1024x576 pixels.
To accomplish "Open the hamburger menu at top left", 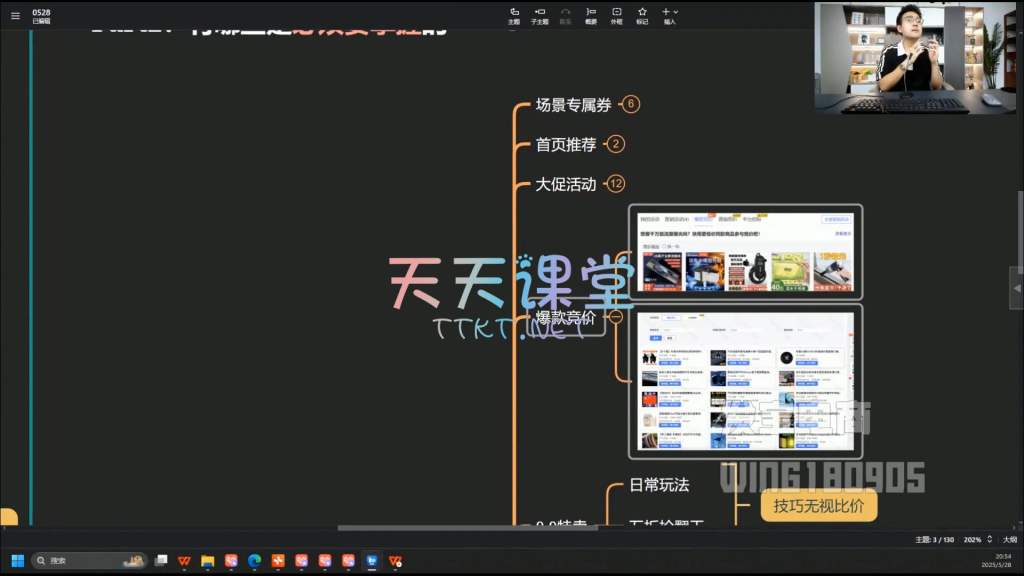I will tap(15, 15).
